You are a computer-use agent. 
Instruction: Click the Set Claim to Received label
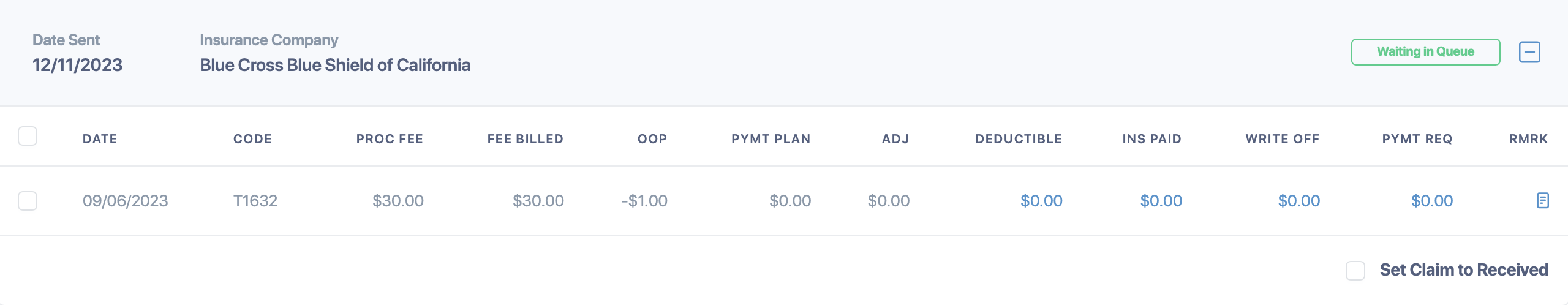[x=1464, y=270]
